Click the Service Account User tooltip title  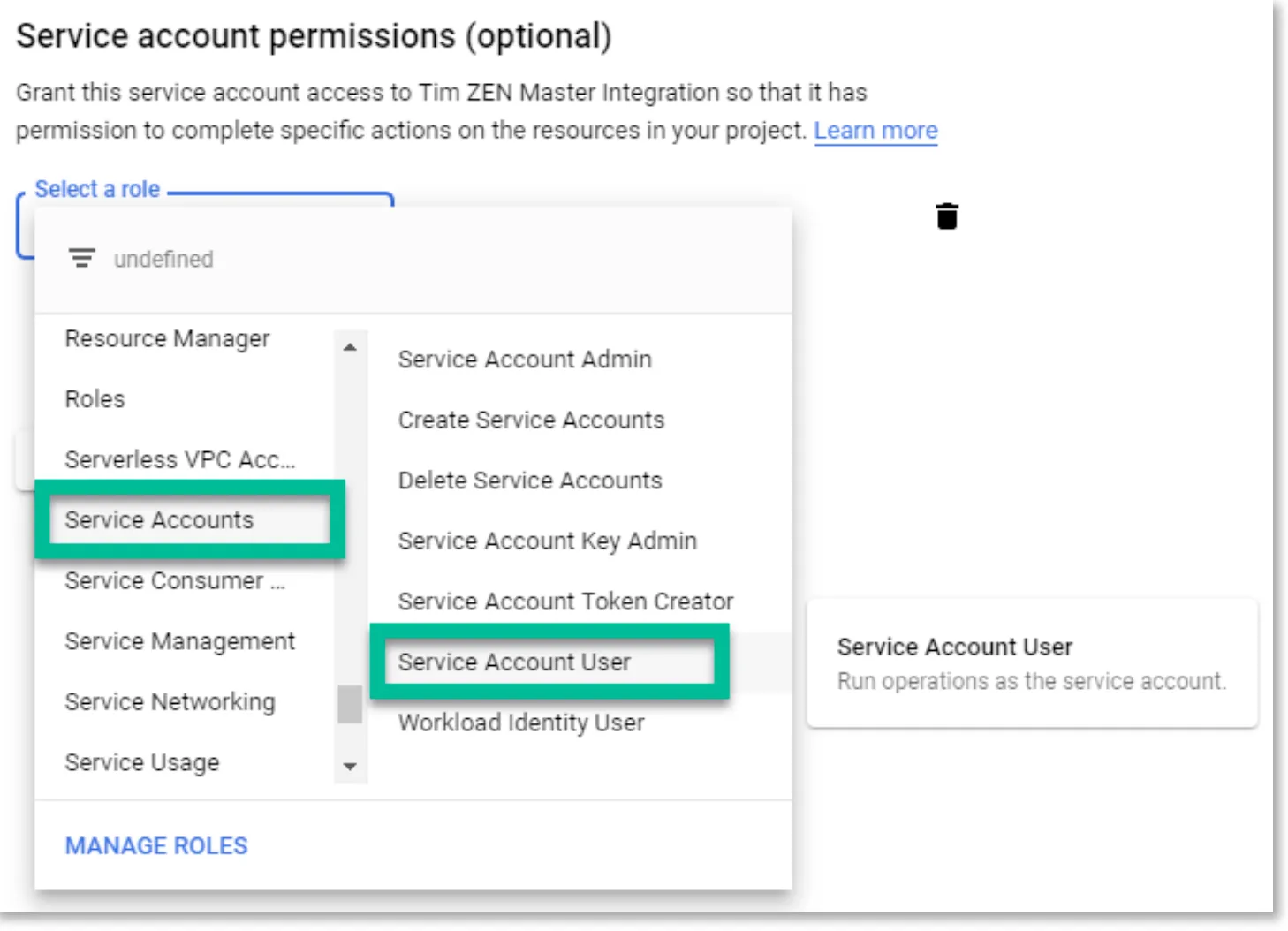point(955,647)
